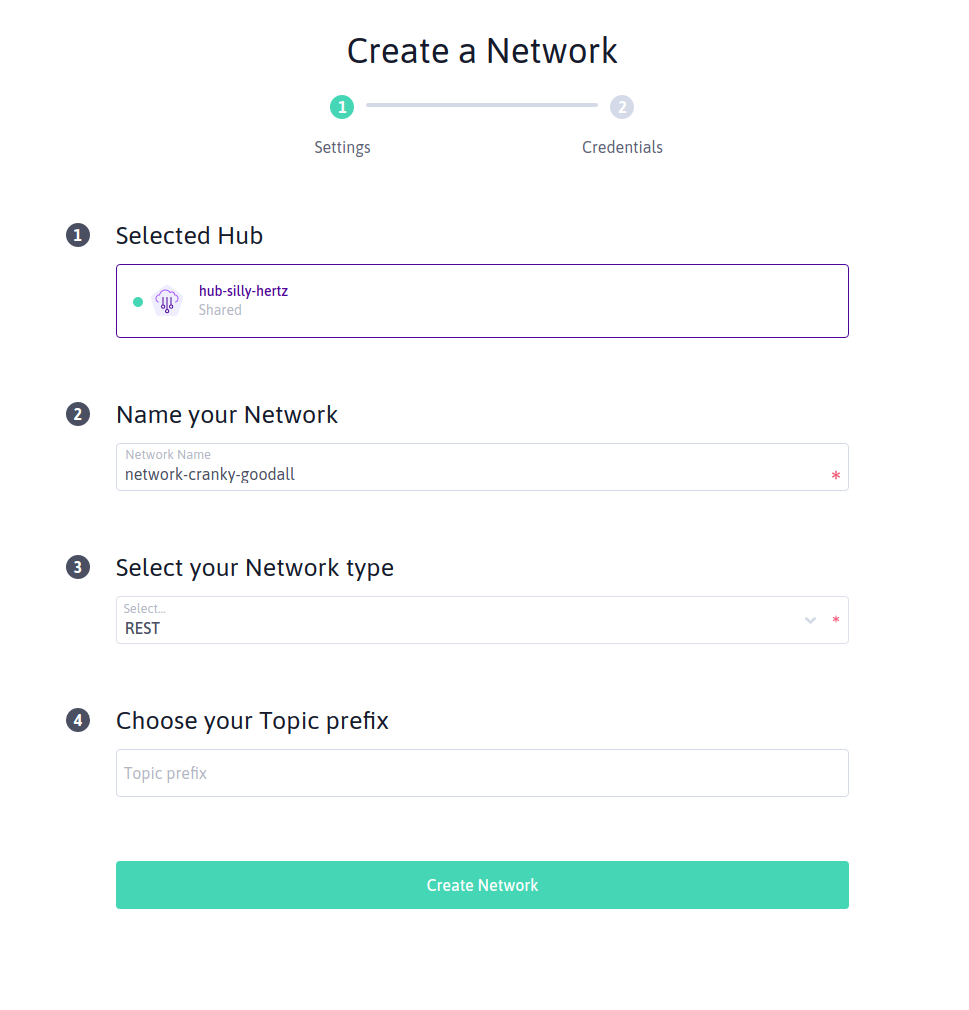
Task: Expand the Network type chevron arrow
Action: [x=811, y=621]
